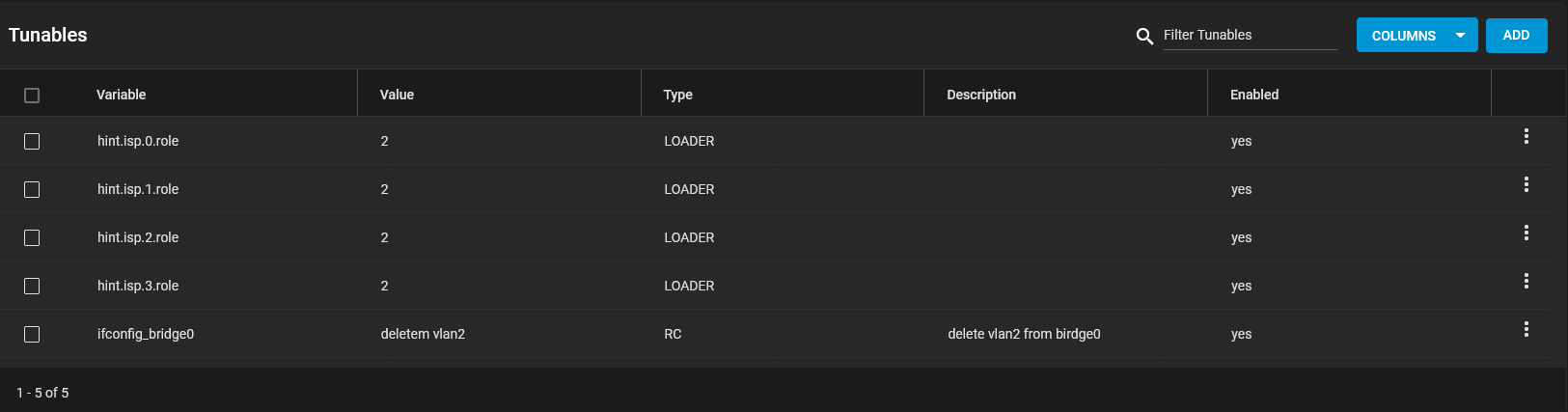
Task: Check the box for hint.isp.1.role
Action: click(x=32, y=190)
